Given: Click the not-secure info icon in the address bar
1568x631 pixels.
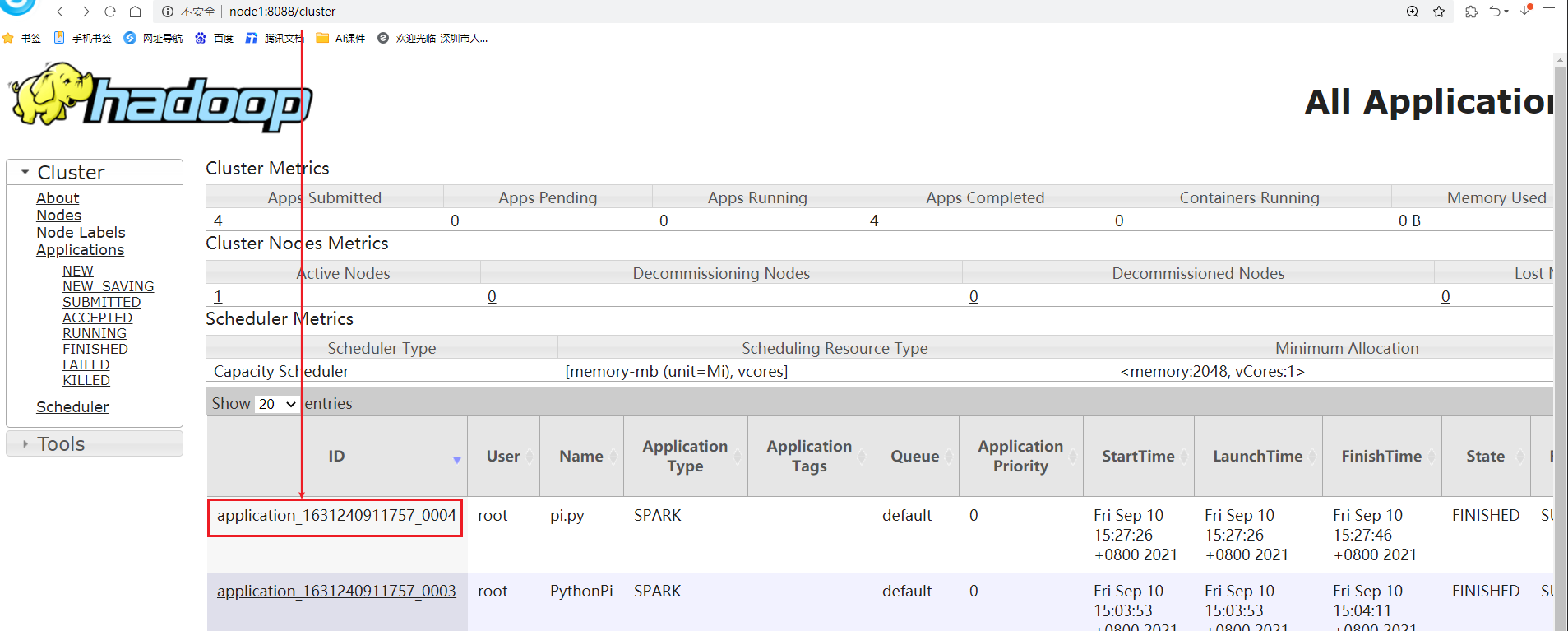Looking at the screenshot, I should pyautogui.click(x=168, y=12).
